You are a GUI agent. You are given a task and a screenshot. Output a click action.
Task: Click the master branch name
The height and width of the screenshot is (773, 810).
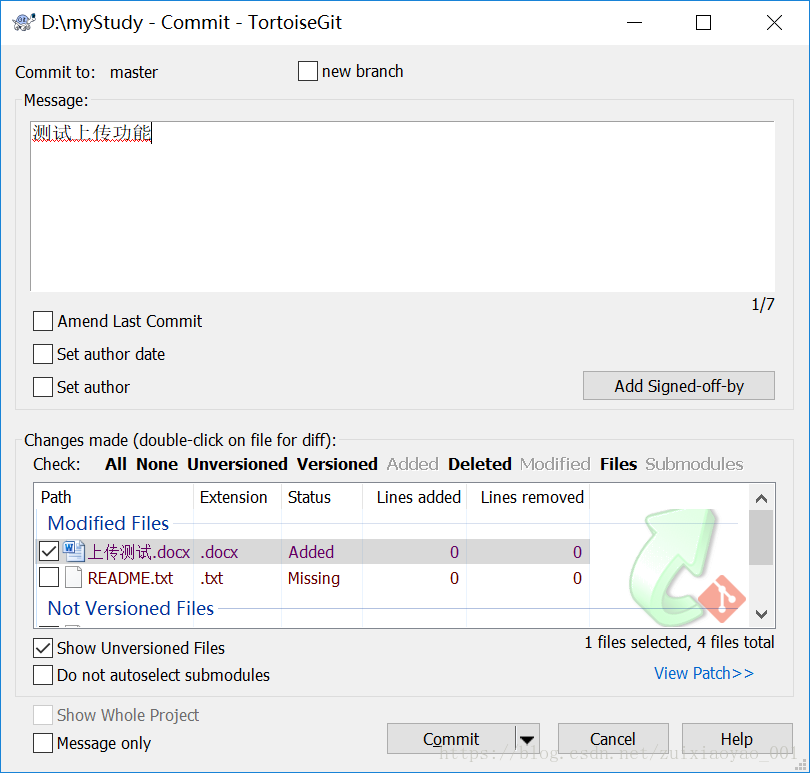point(134,72)
